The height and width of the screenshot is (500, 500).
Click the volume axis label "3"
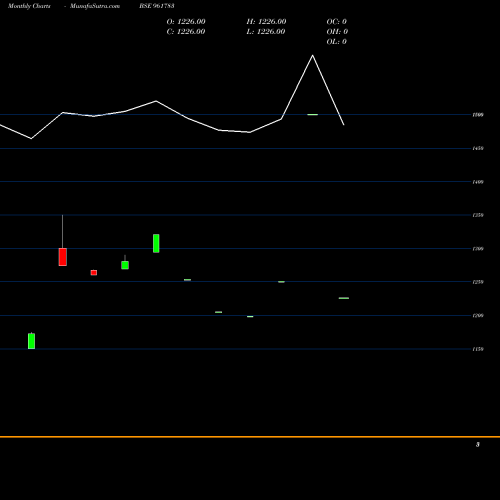478,444
